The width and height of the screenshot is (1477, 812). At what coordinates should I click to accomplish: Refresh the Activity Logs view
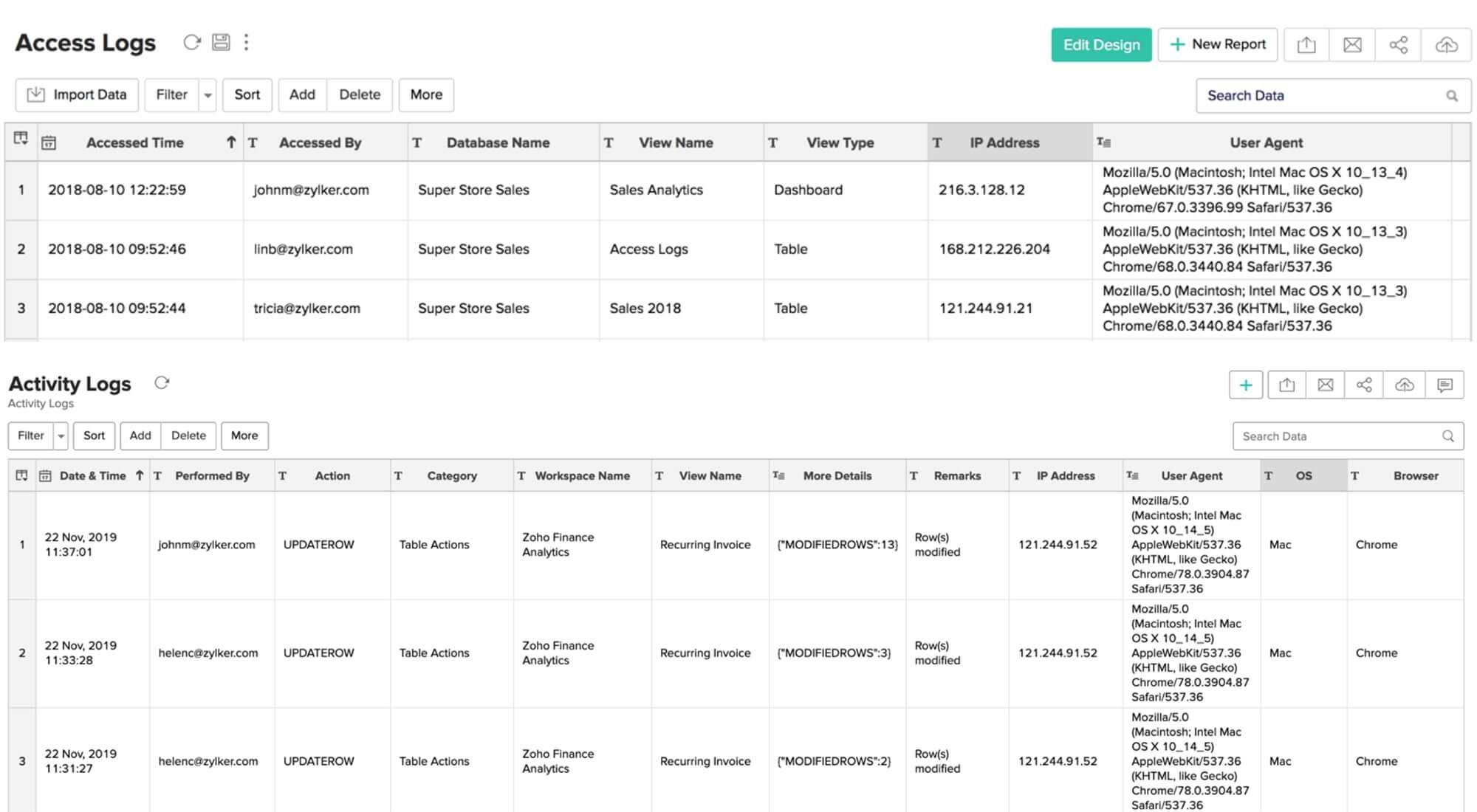pyautogui.click(x=162, y=383)
